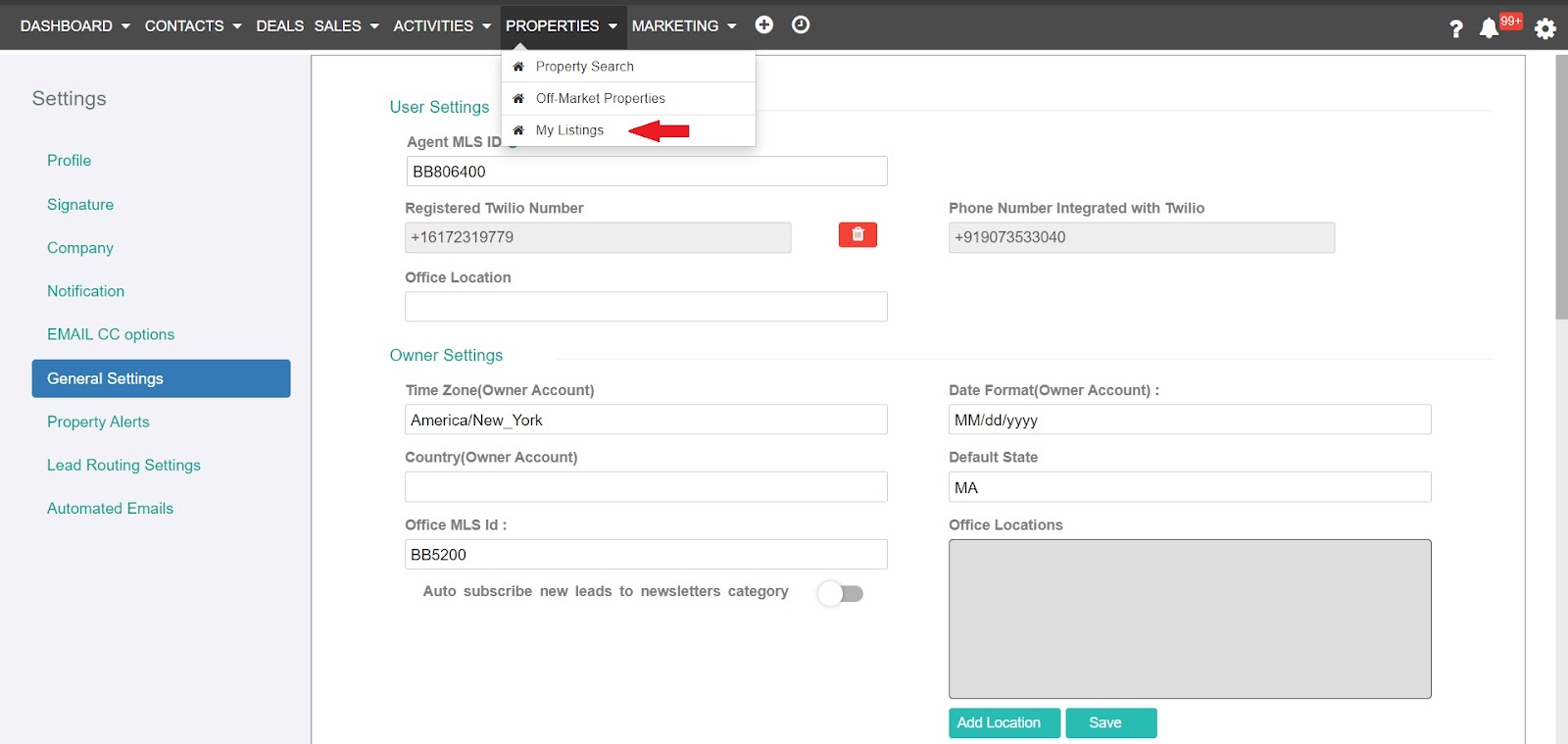Screen dimensions: 1568x744
Task: Click house icon beside Property Search
Action: 518,67
